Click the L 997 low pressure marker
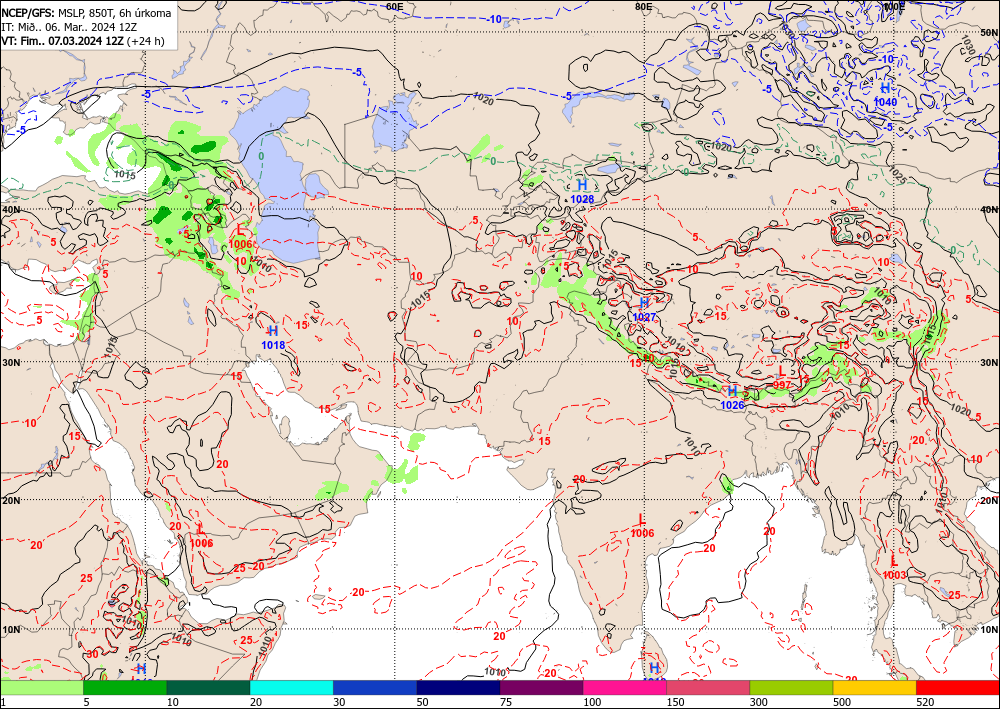 782,377
